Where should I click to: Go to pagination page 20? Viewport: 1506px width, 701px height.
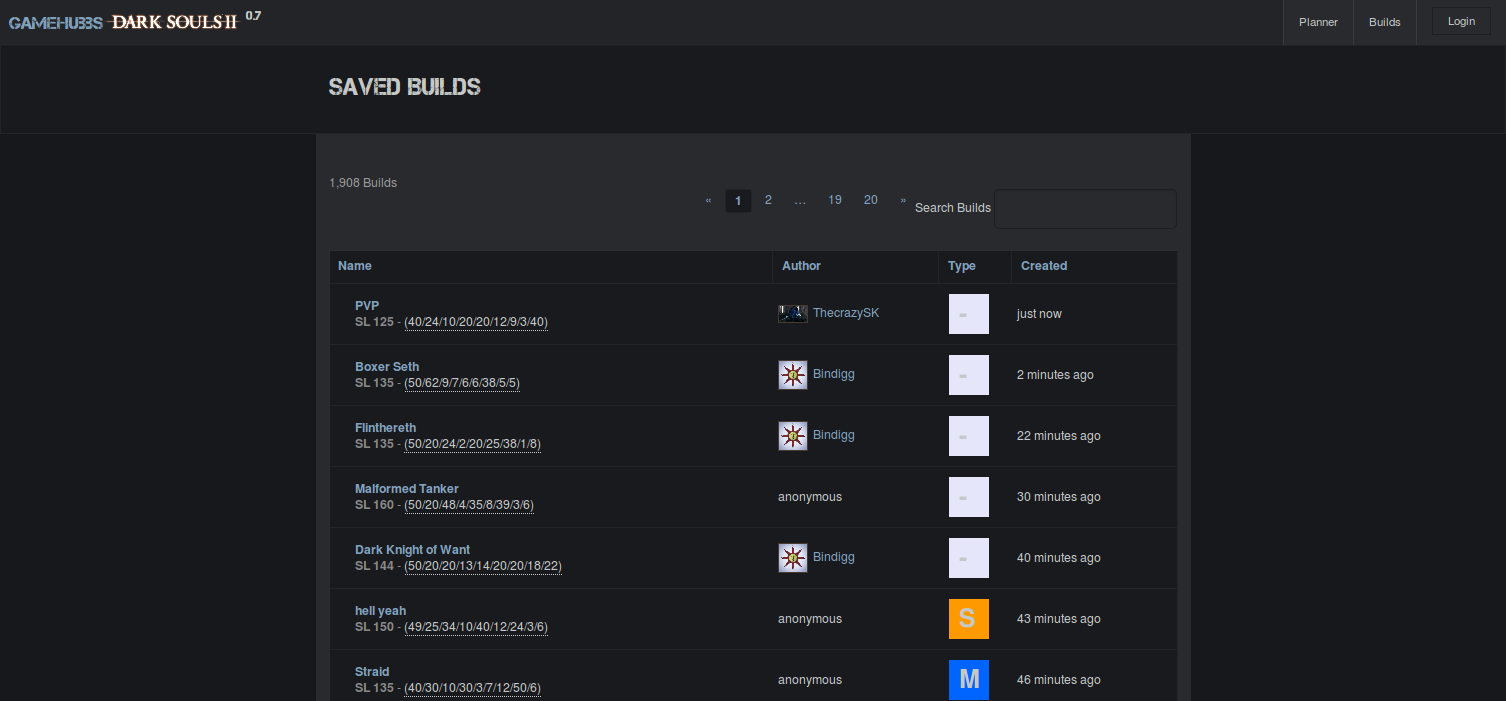click(871, 200)
